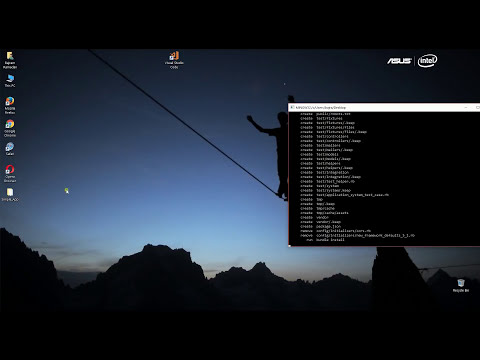Click the 'create vendor/.keep' terminal line
Viewport: 480px width, 360px height.
[320, 222]
